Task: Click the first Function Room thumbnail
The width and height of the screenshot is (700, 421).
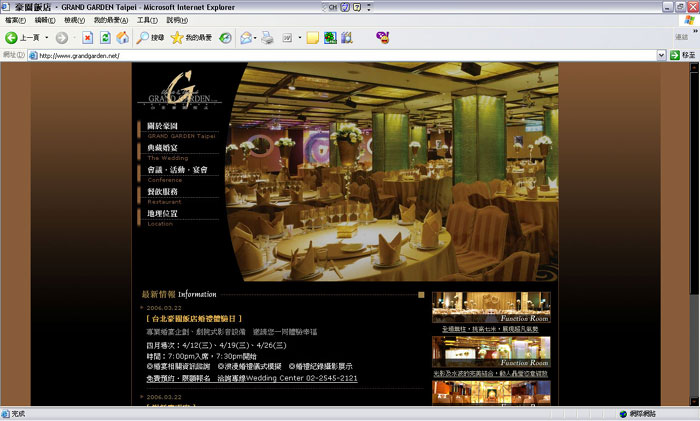Action: (x=491, y=308)
